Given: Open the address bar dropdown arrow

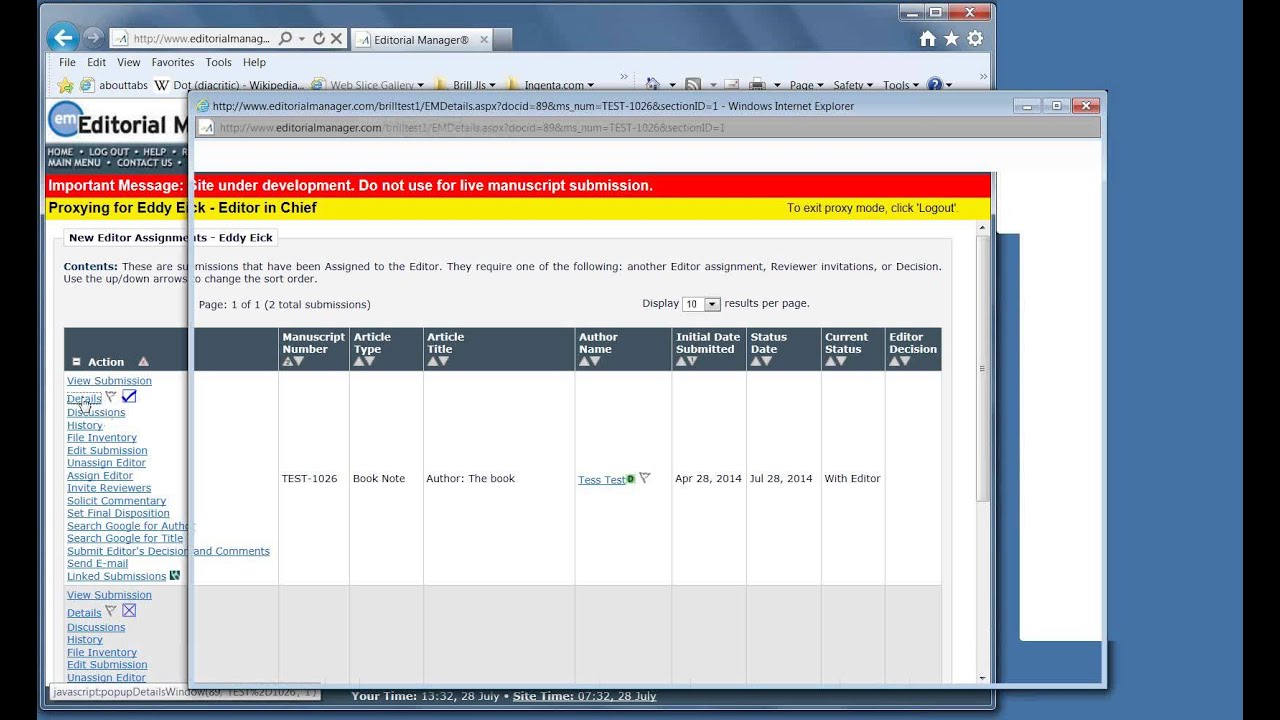Looking at the screenshot, I should 303,39.
